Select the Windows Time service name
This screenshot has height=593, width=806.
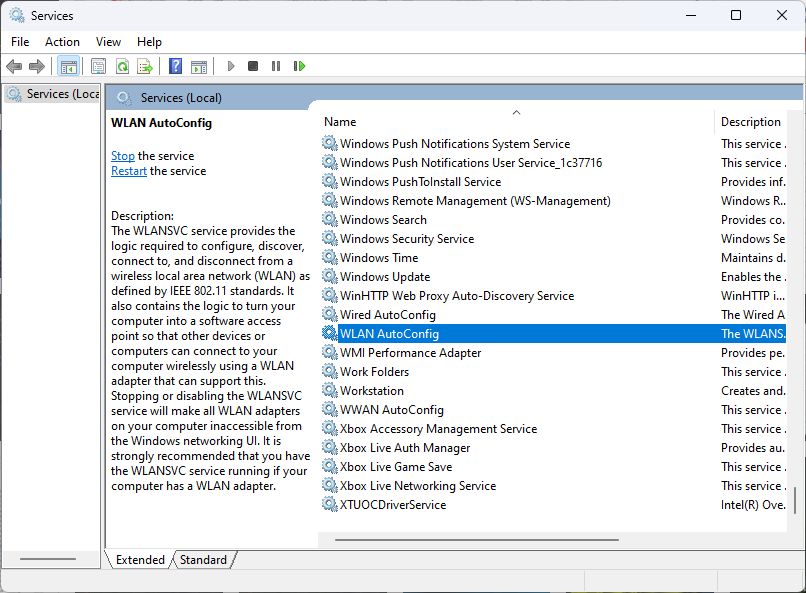(379, 258)
